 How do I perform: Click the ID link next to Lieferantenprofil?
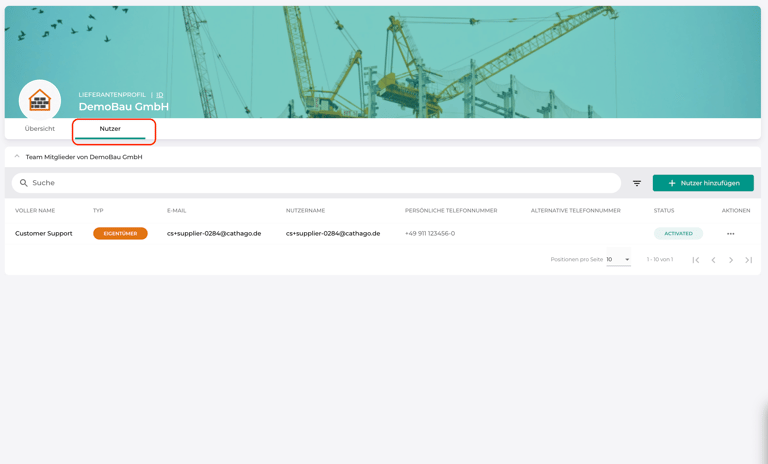(160, 95)
